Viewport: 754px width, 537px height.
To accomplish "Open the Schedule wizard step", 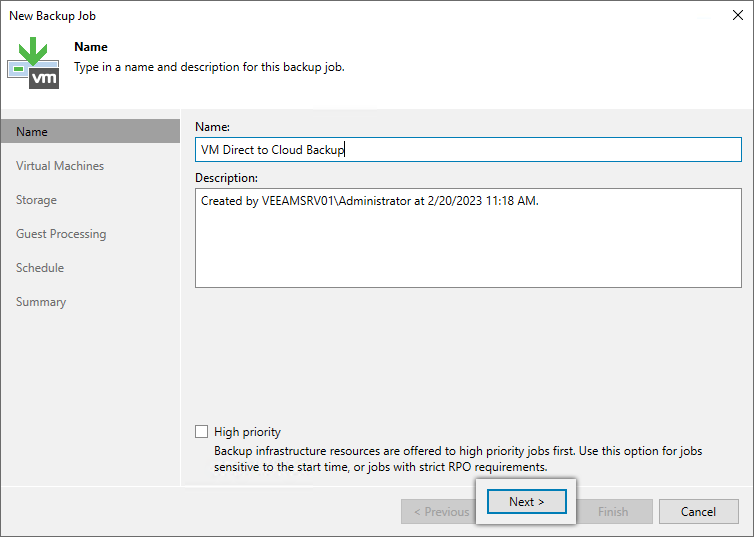I will coord(40,268).
